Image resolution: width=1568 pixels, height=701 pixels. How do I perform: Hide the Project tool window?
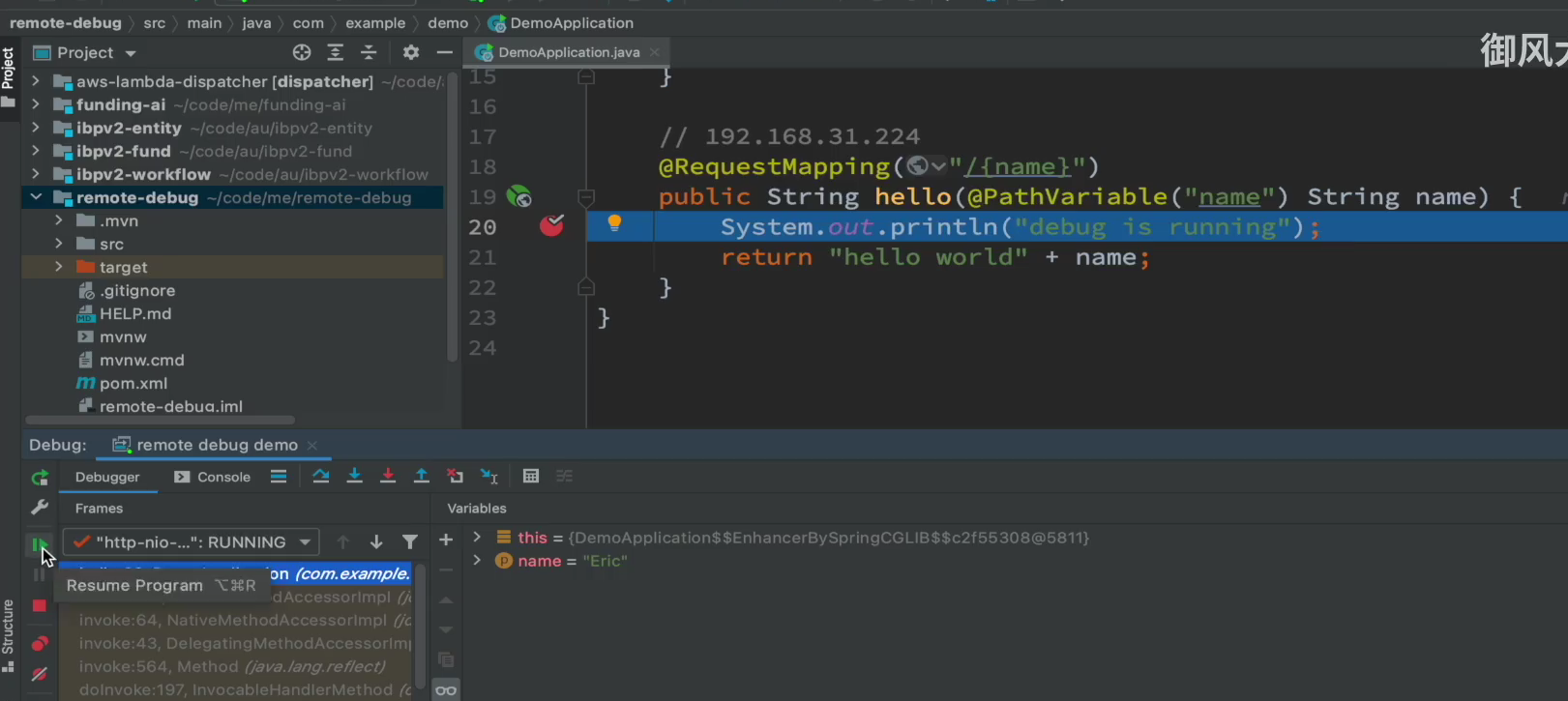point(444,52)
